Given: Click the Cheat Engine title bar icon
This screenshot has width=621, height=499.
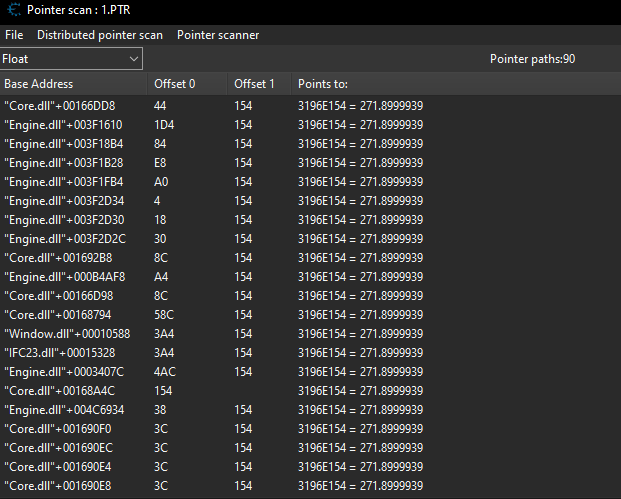Looking at the screenshot, I should 12,9.
